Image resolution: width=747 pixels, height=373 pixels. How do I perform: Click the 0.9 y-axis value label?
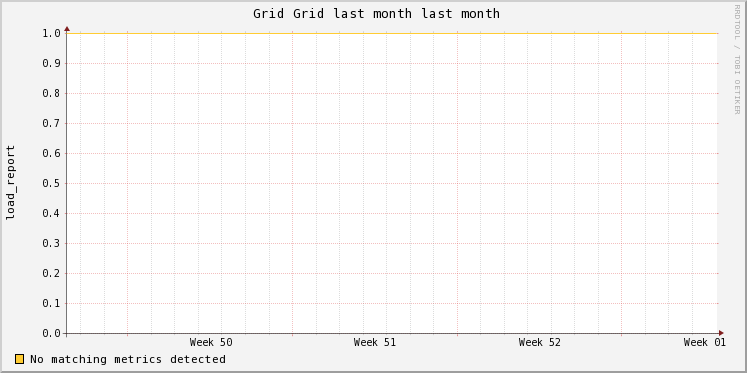[x=51, y=63]
